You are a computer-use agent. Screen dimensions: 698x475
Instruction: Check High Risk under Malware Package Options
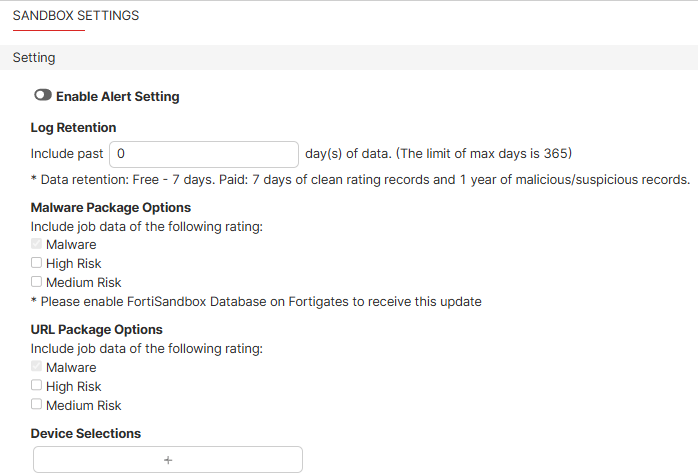[x=37, y=263]
